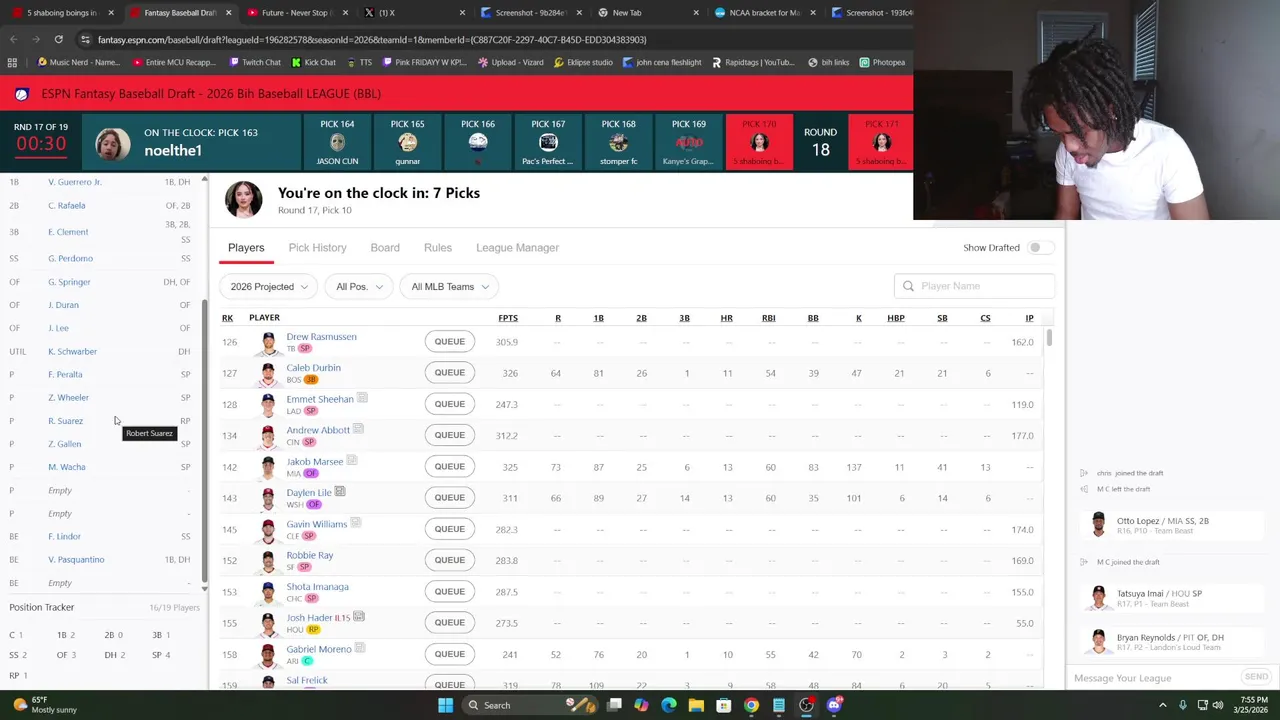1280x720 pixels.
Task: Switch to the Board tab
Action: (385, 248)
